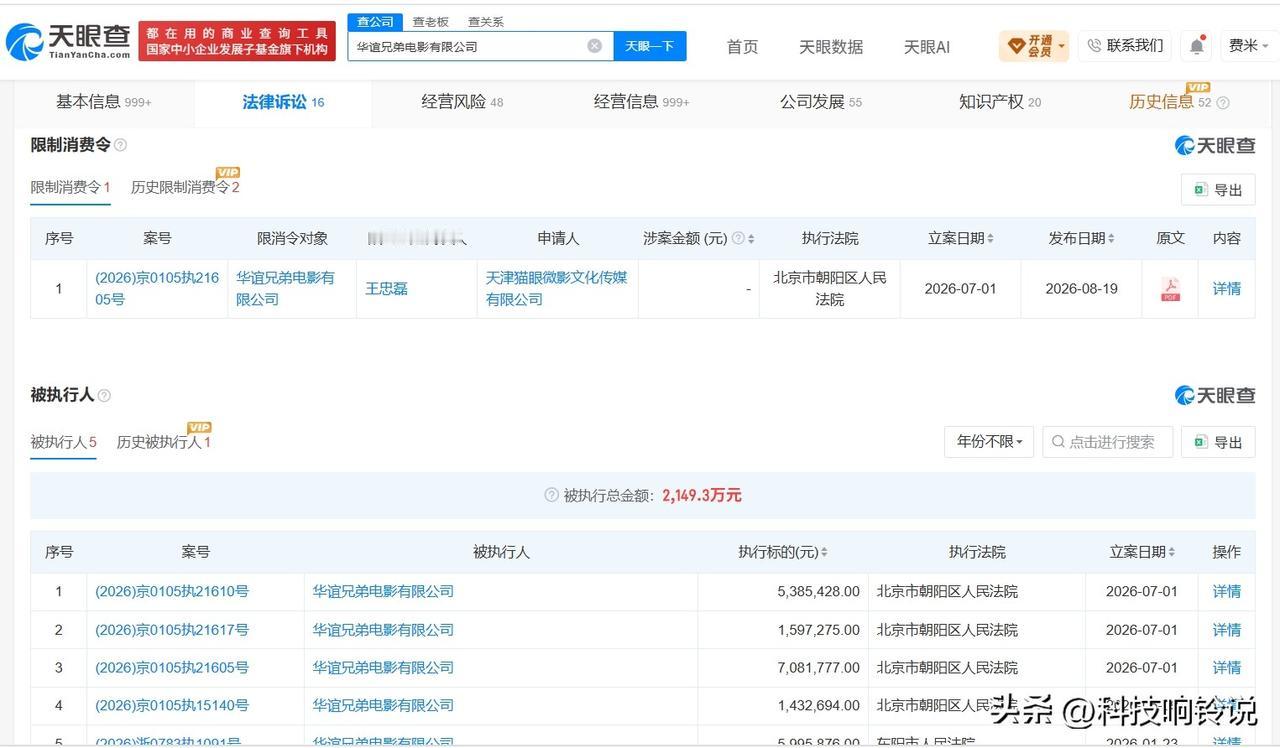Select 限制消费令 1 sub-tab
This screenshot has width=1280, height=748.
pyautogui.click(x=70, y=187)
